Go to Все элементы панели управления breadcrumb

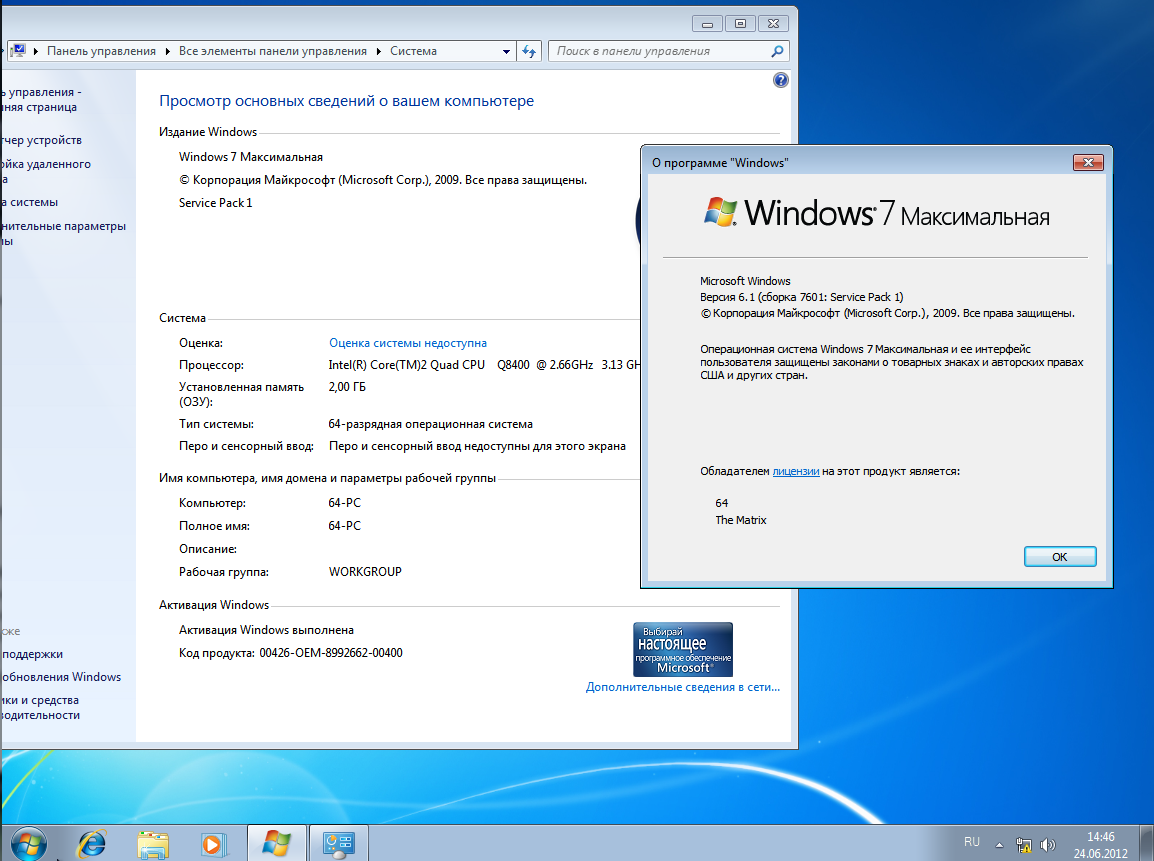272,51
